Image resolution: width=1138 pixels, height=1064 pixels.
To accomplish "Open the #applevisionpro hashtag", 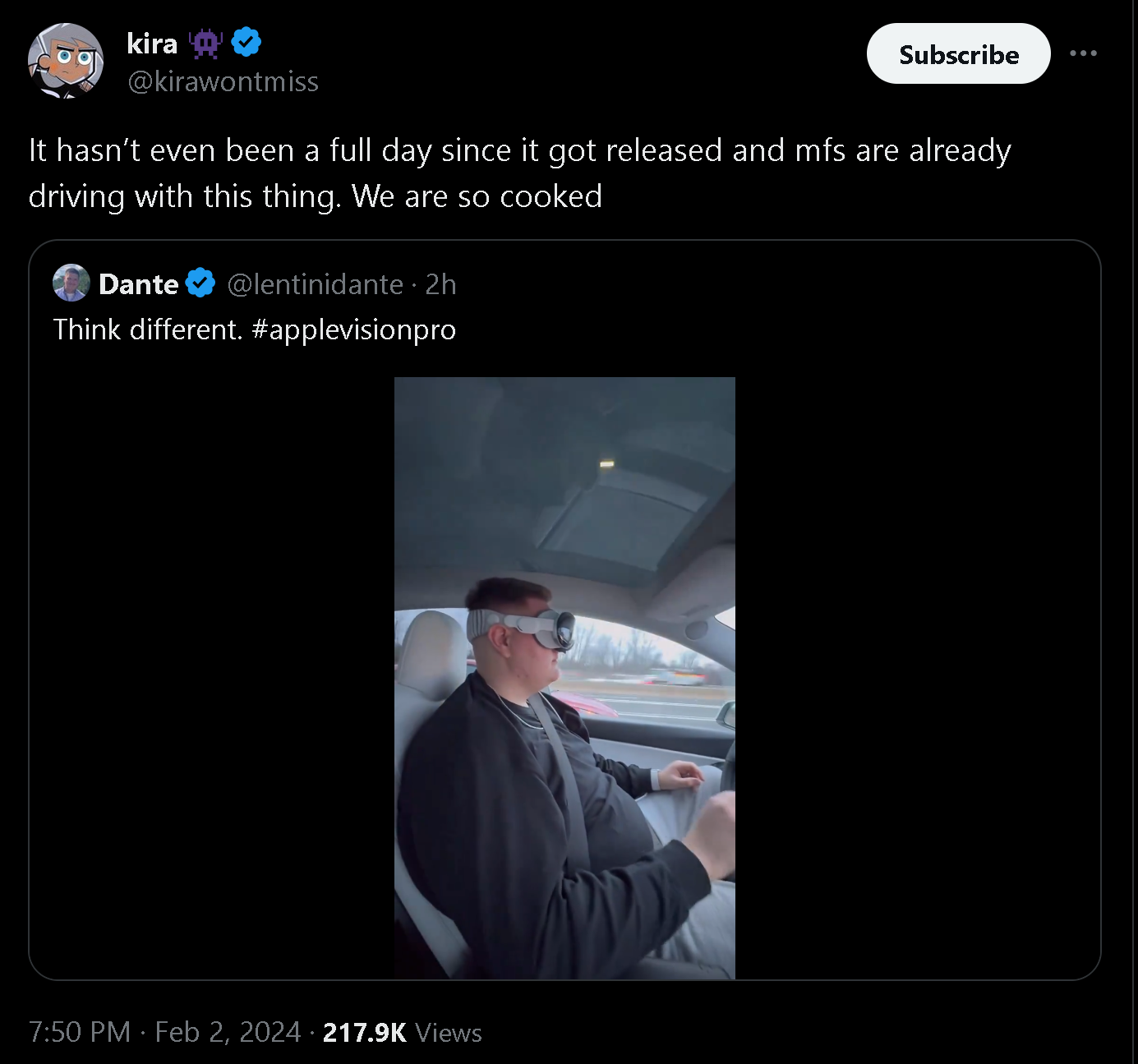I will pos(353,329).
